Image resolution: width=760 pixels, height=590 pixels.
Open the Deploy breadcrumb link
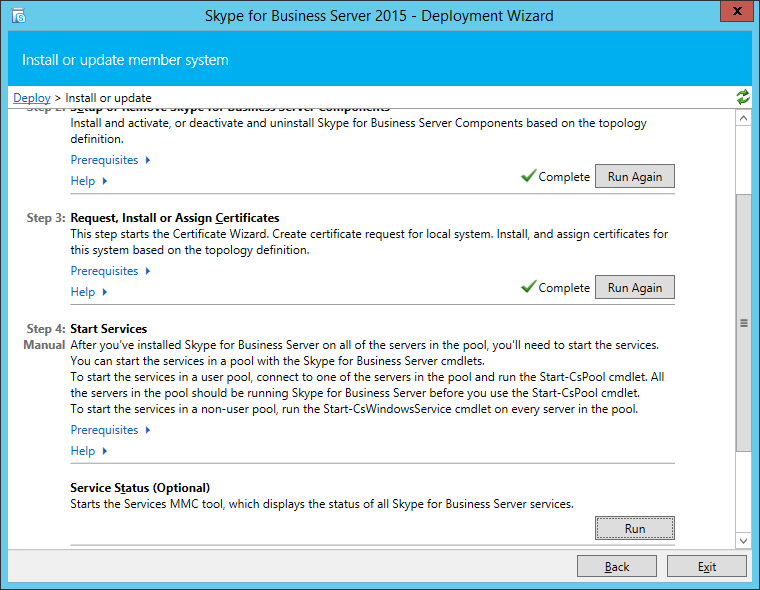32,98
